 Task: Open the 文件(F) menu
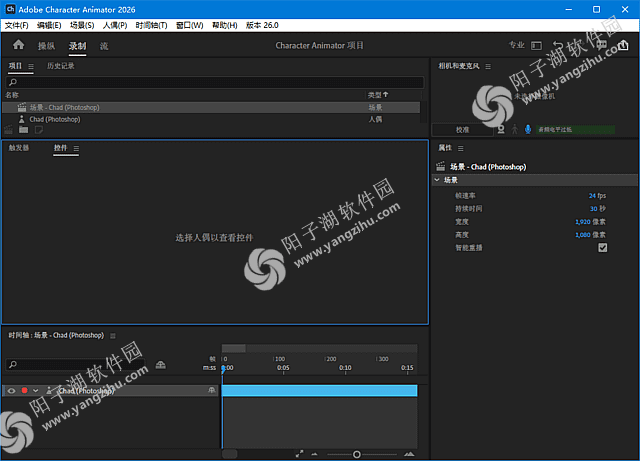[16, 25]
